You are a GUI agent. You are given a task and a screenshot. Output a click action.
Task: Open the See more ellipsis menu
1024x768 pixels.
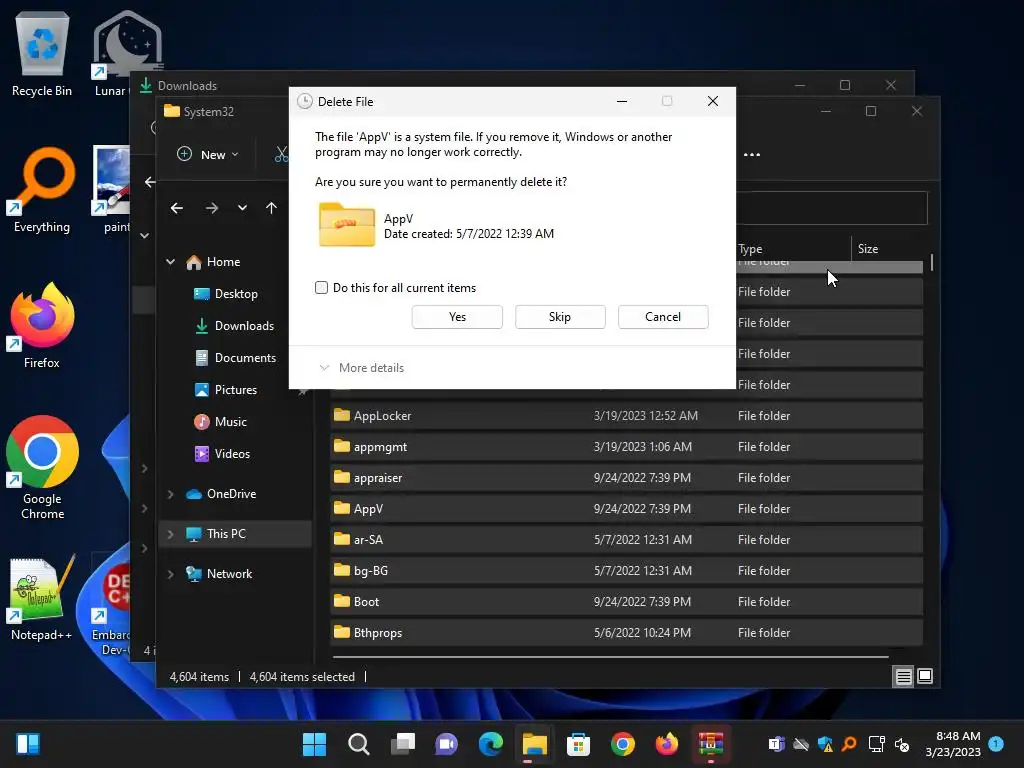pos(752,155)
